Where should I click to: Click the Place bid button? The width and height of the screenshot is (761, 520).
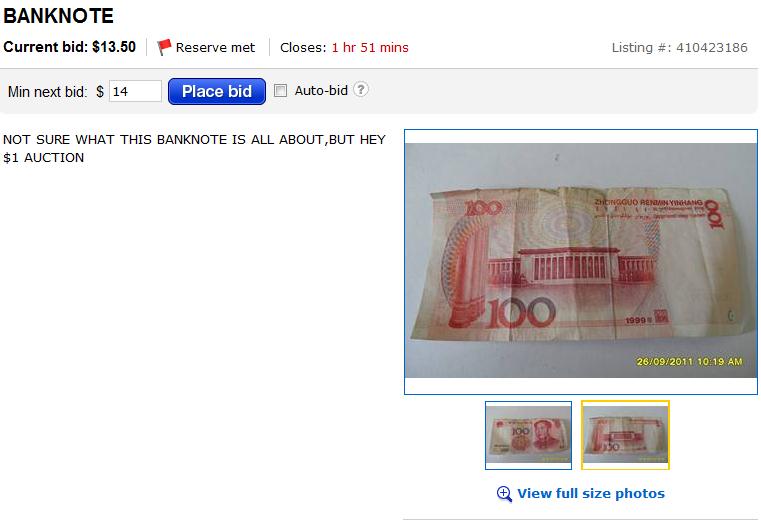(x=216, y=91)
